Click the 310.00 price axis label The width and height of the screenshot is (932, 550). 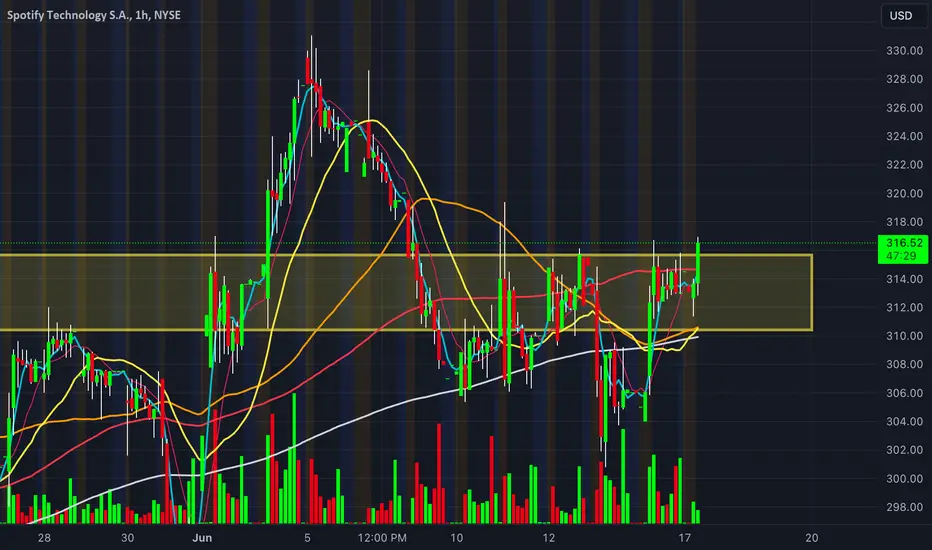[x=904, y=336]
